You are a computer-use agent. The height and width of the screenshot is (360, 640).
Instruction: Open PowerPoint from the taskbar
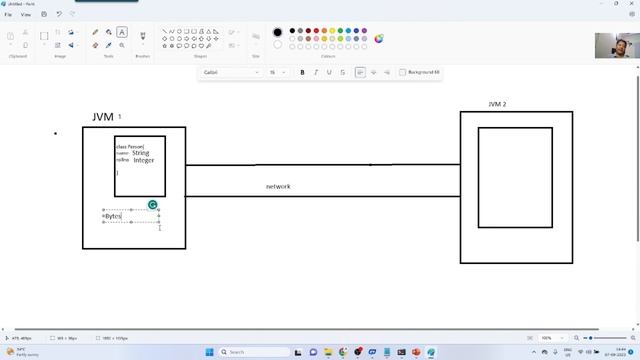(416, 352)
